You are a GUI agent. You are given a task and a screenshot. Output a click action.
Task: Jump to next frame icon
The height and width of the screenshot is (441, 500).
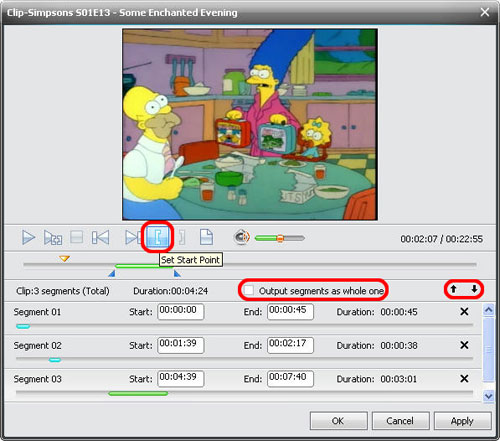(x=133, y=238)
